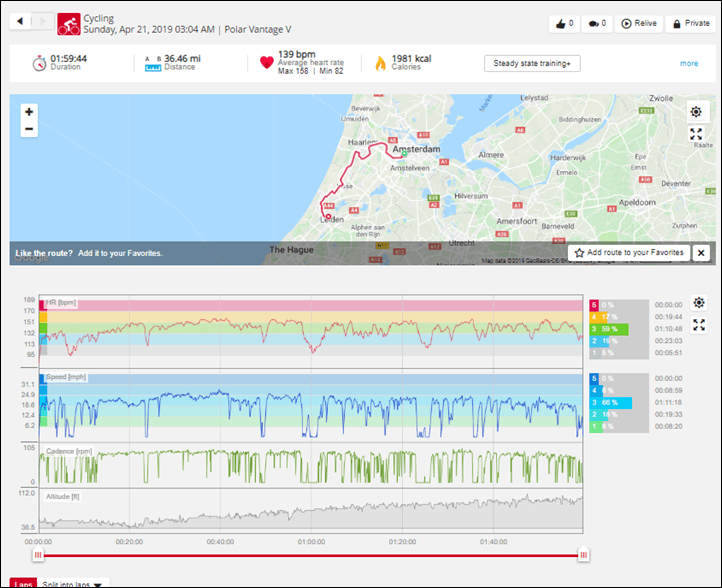Open Steady state training+ benefit button
Image resolution: width=722 pixels, height=588 pixels.
[532, 64]
